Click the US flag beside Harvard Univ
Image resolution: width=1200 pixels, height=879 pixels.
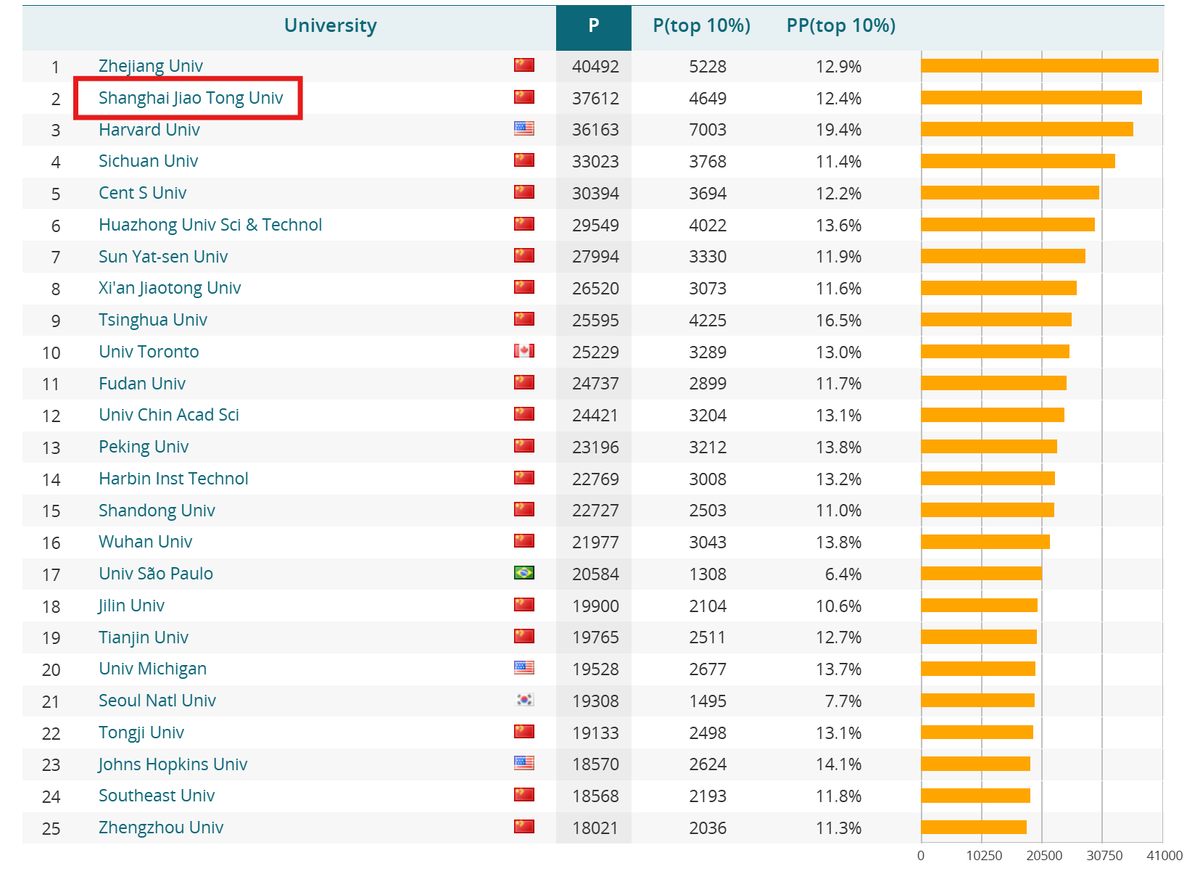[524, 129]
